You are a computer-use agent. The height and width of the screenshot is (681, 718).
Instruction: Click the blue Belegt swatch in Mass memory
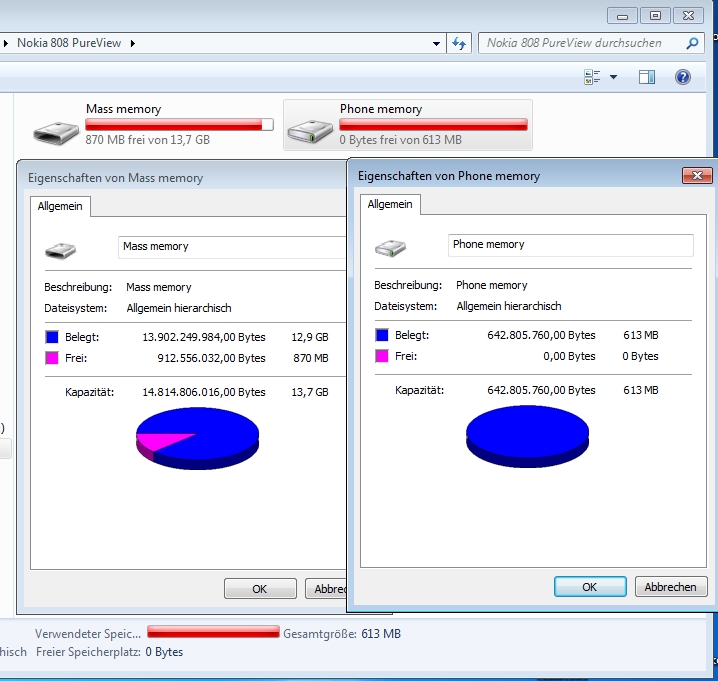(x=52, y=337)
